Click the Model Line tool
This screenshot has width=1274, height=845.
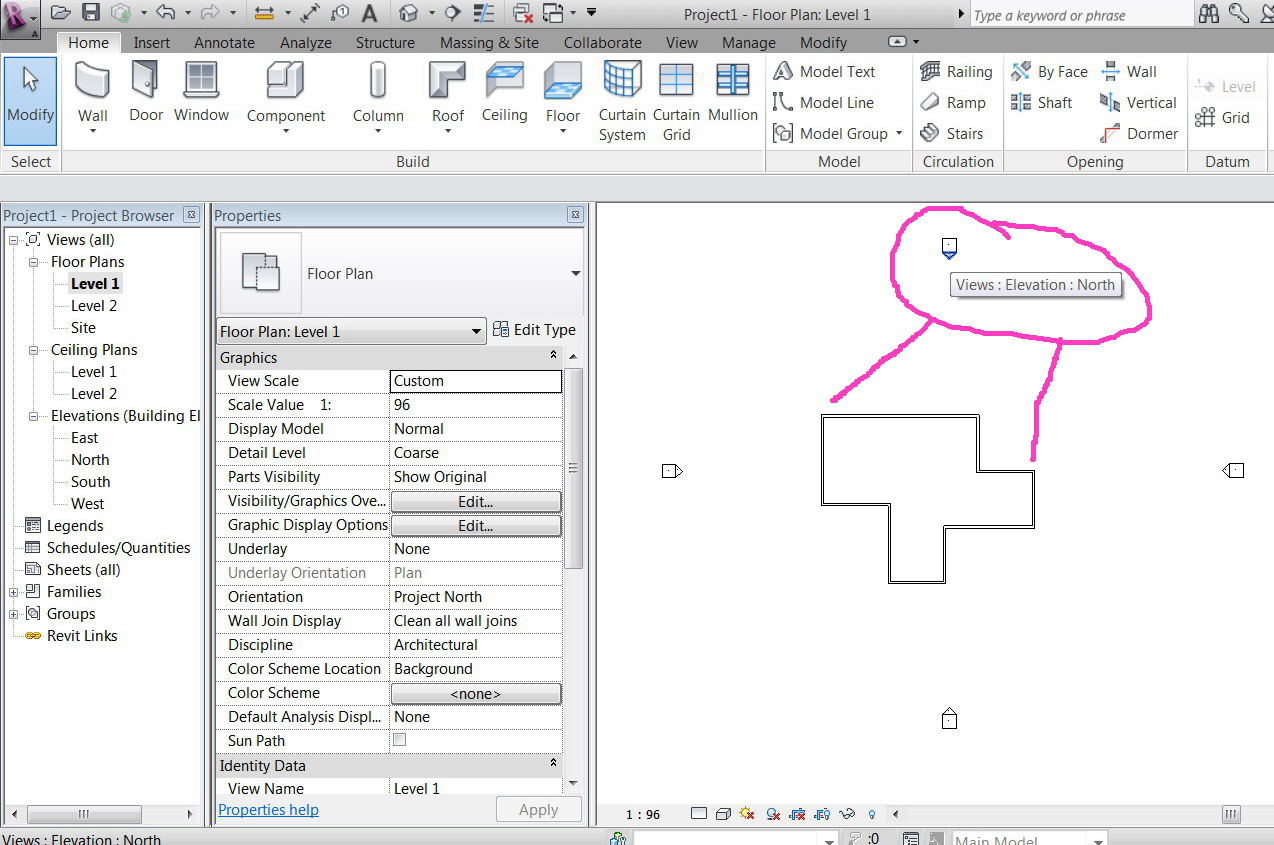point(824,102)
